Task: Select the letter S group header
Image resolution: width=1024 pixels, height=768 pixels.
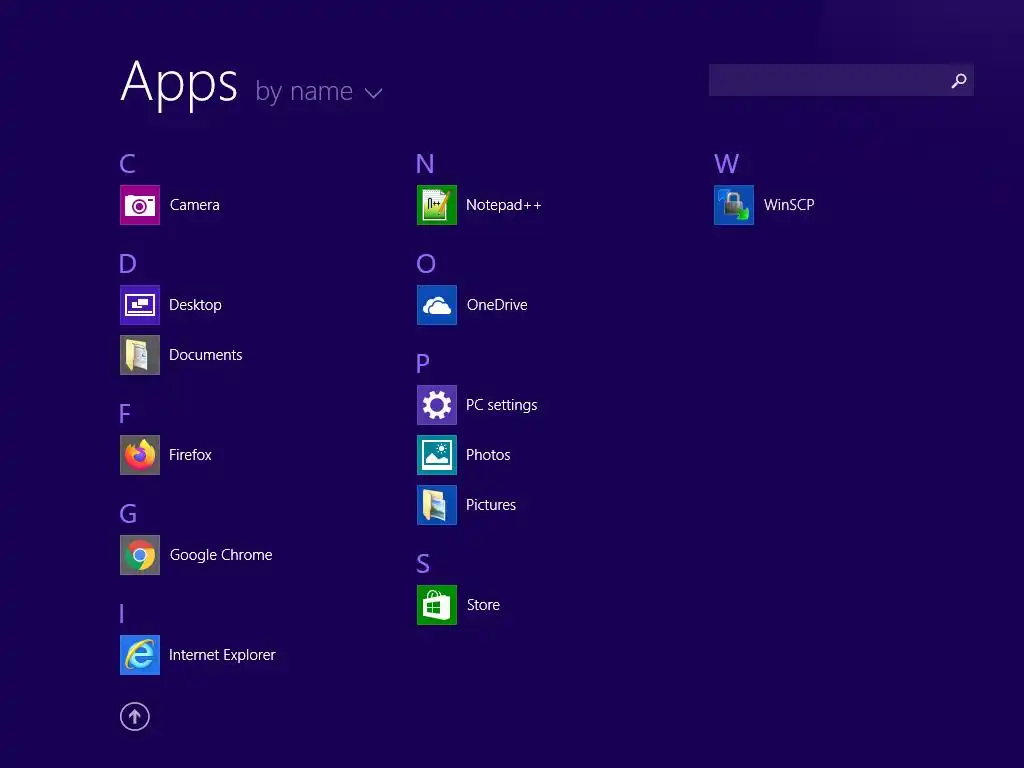Action: pos(423,564)
